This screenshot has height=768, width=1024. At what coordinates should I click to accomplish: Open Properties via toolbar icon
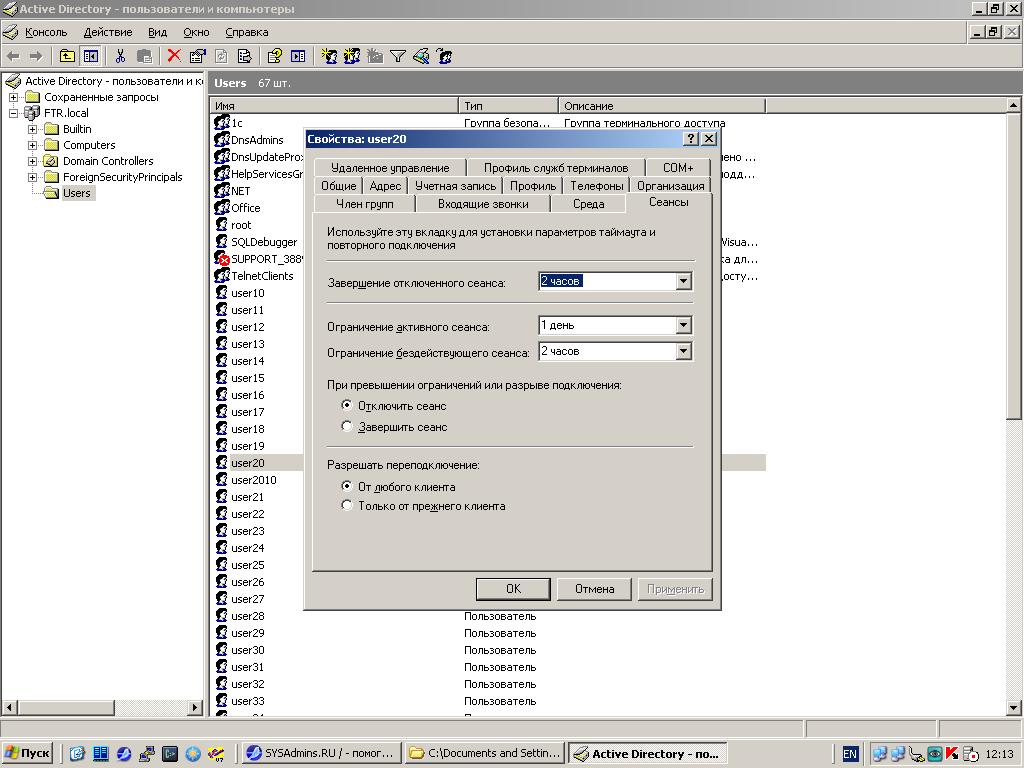click(x=197, y=56)
